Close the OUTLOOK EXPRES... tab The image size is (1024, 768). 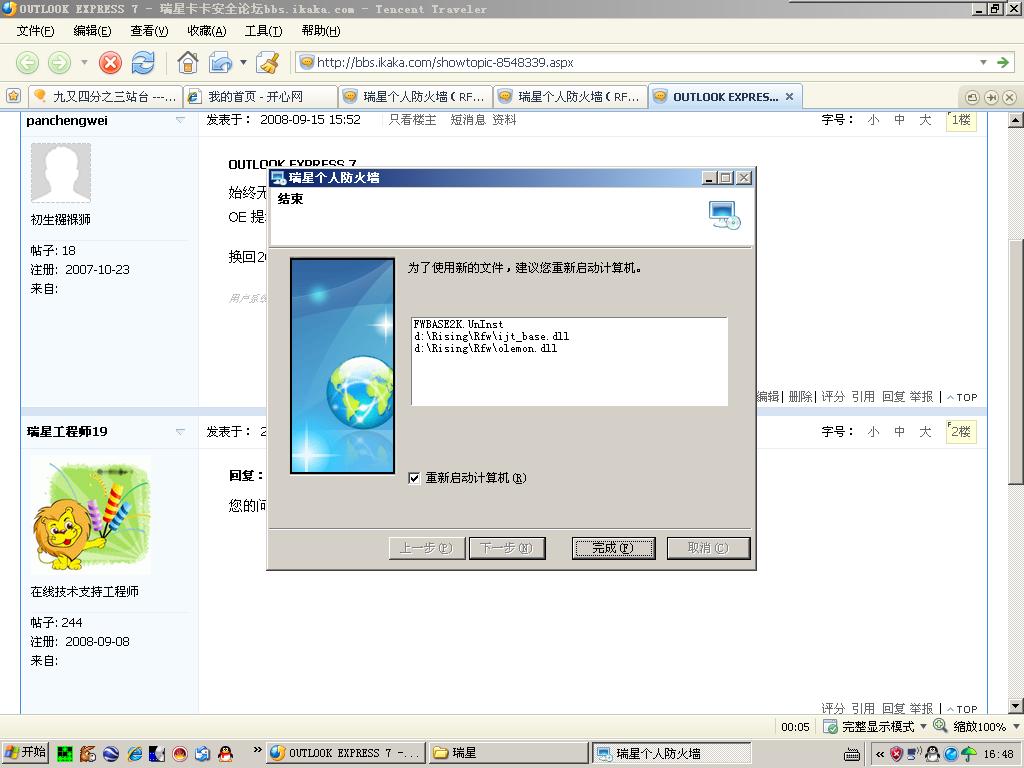(790, 97)
